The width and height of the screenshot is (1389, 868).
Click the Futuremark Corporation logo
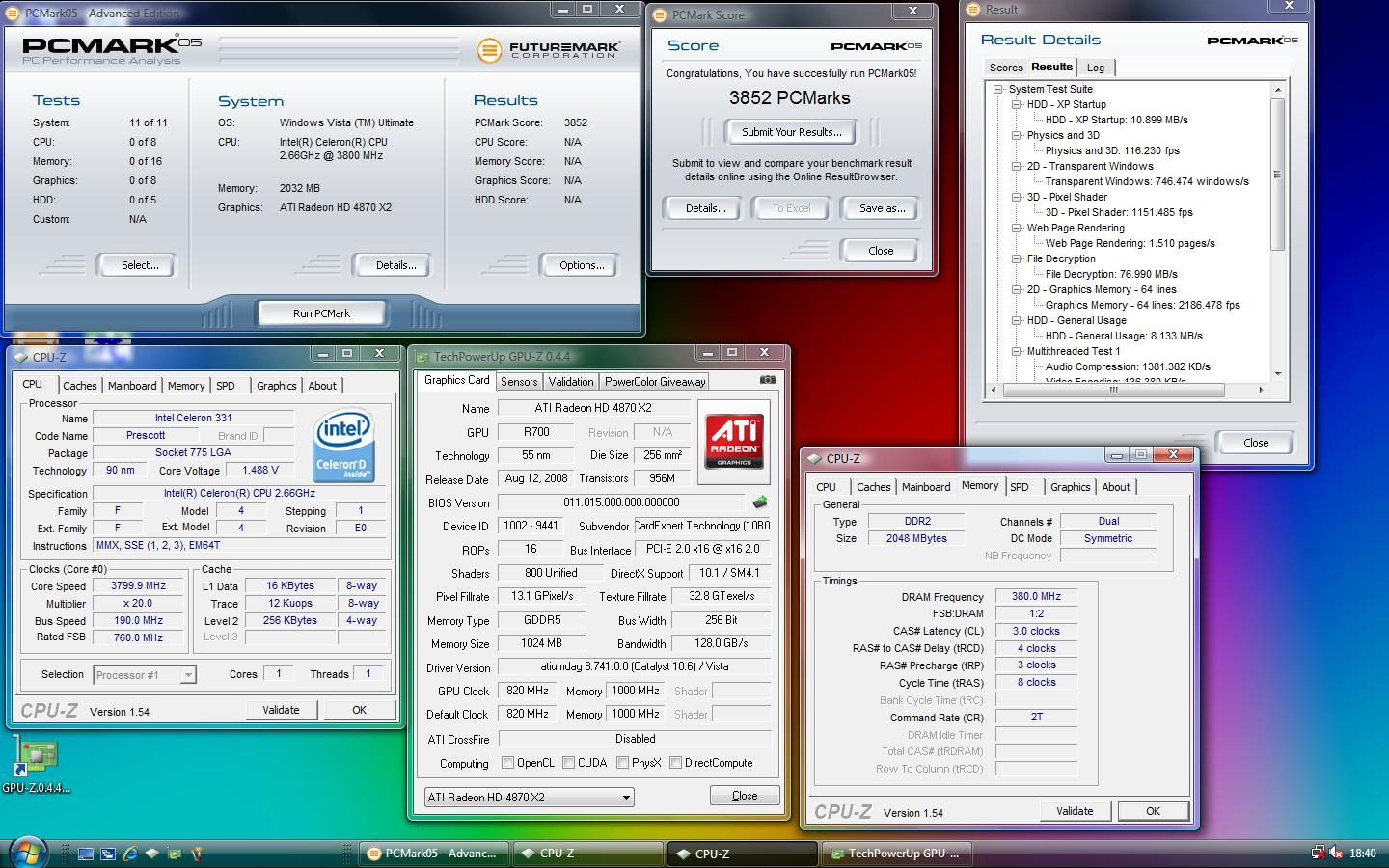pos(548,48)
